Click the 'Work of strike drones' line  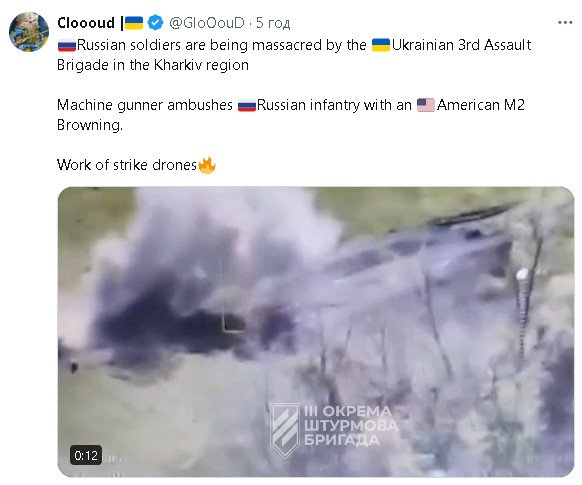127,165
